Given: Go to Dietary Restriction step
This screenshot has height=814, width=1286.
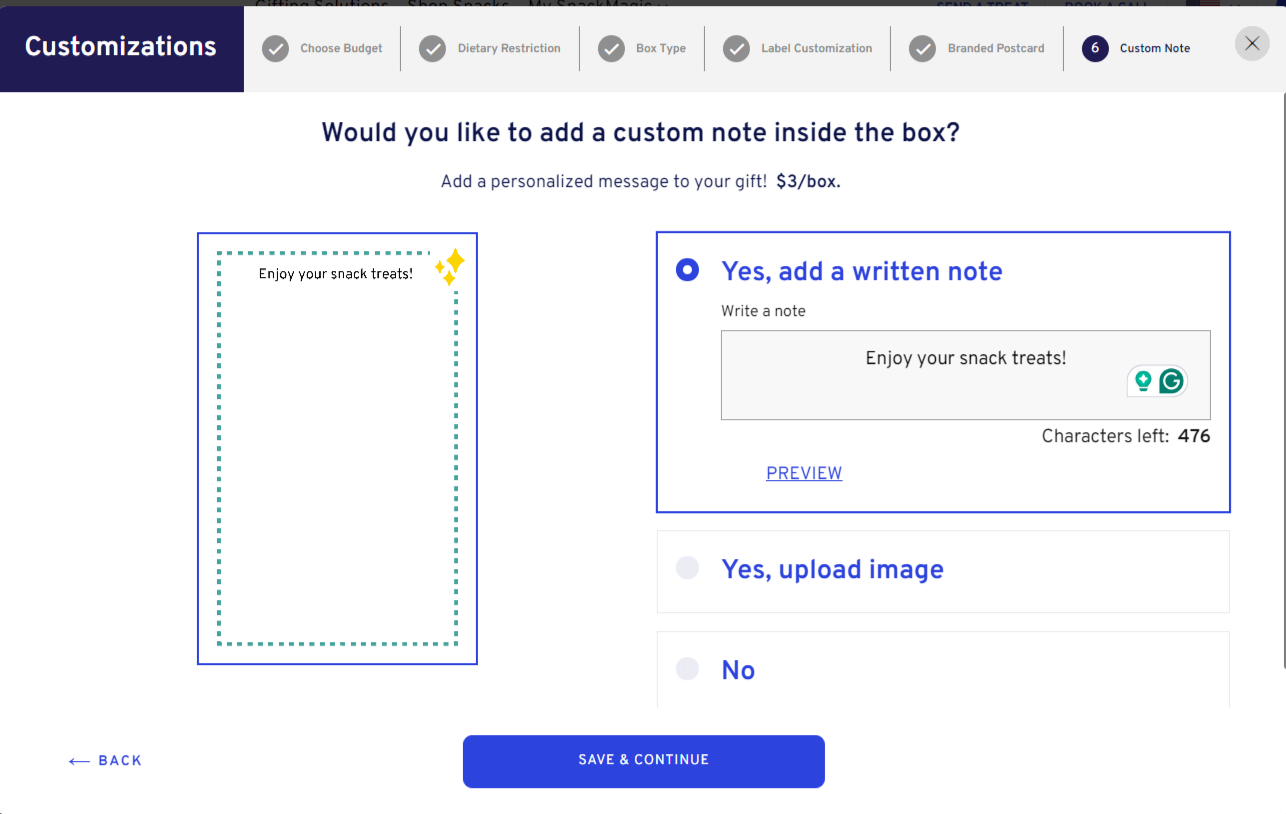Looking at the screenshot, I should point(509,49).
